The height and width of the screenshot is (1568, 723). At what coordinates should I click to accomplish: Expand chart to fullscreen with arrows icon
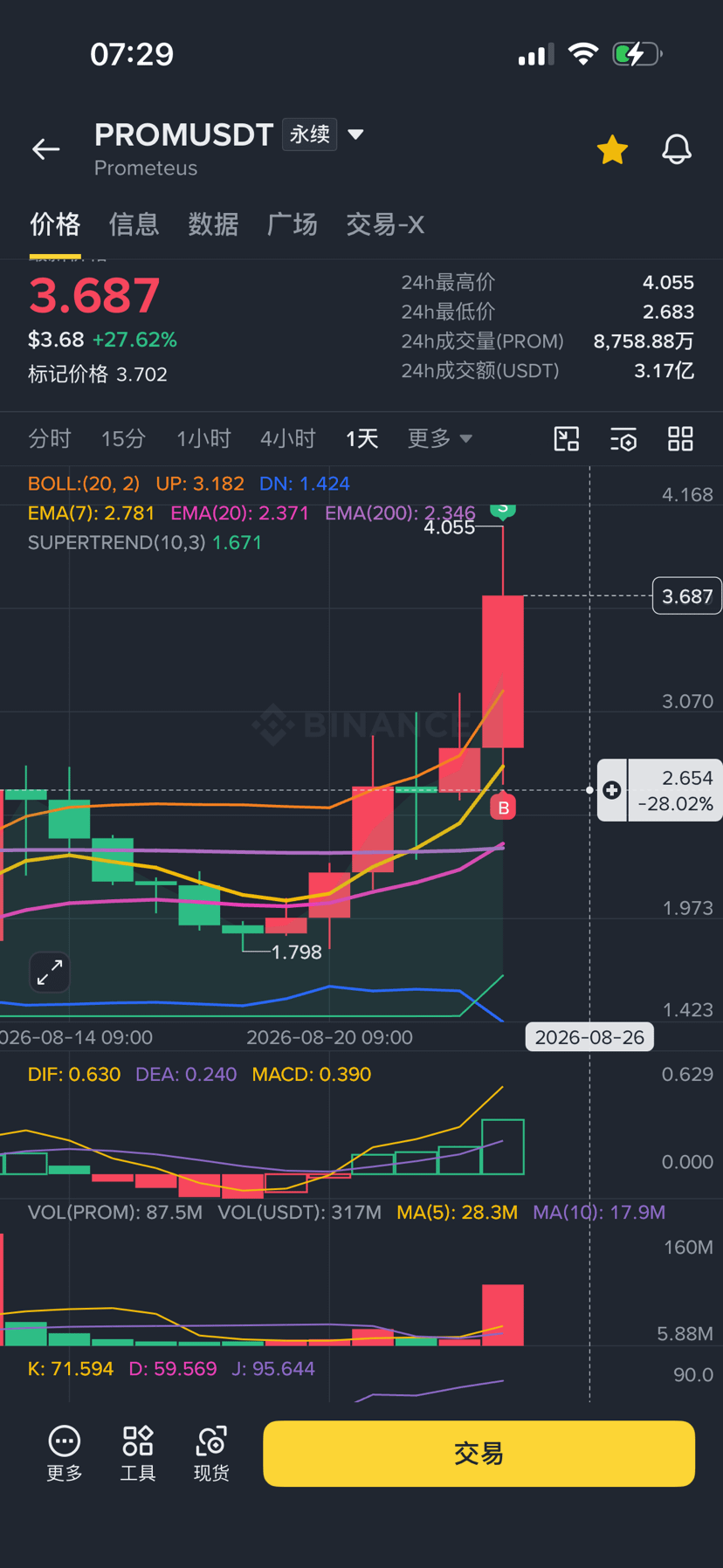pyautogui.click(x=50, y=972)
